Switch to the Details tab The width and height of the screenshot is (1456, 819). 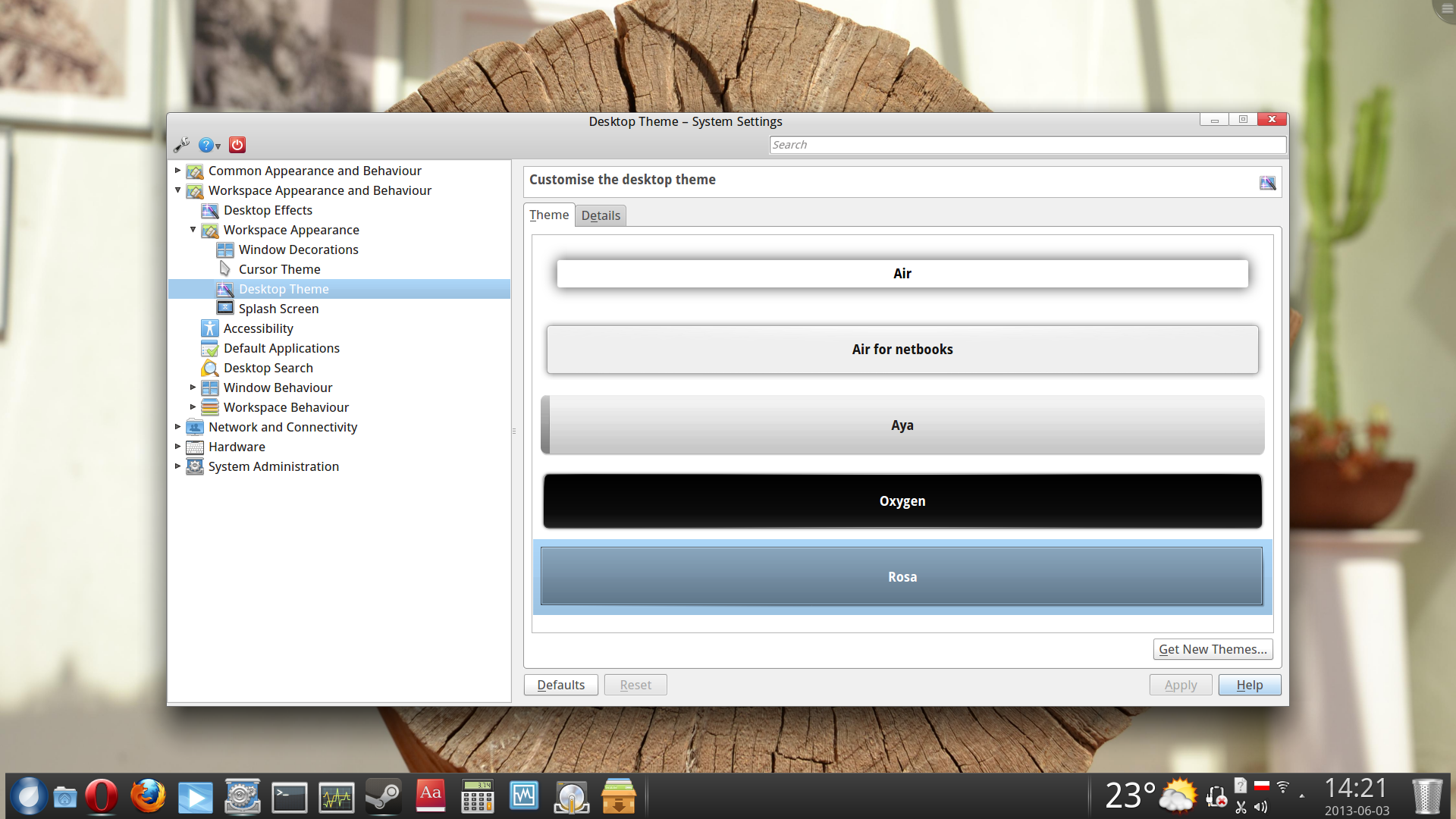pyautogui.click(x=601, y=215)
